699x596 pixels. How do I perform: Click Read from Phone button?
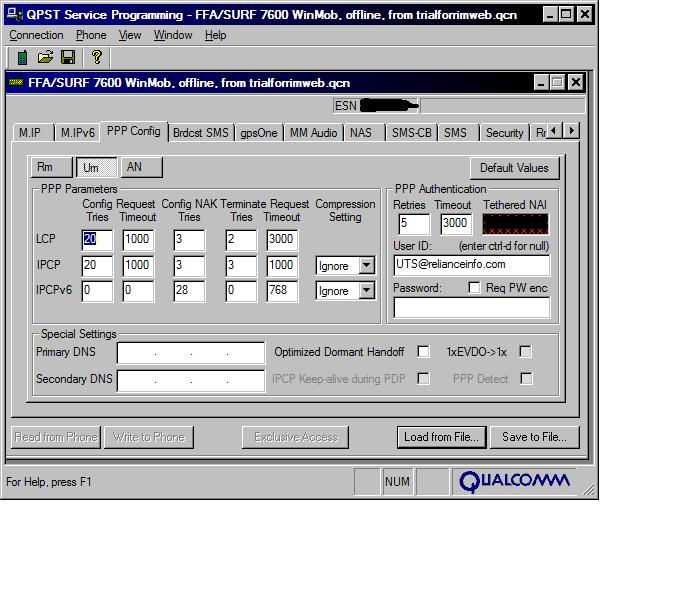(56, 437)
